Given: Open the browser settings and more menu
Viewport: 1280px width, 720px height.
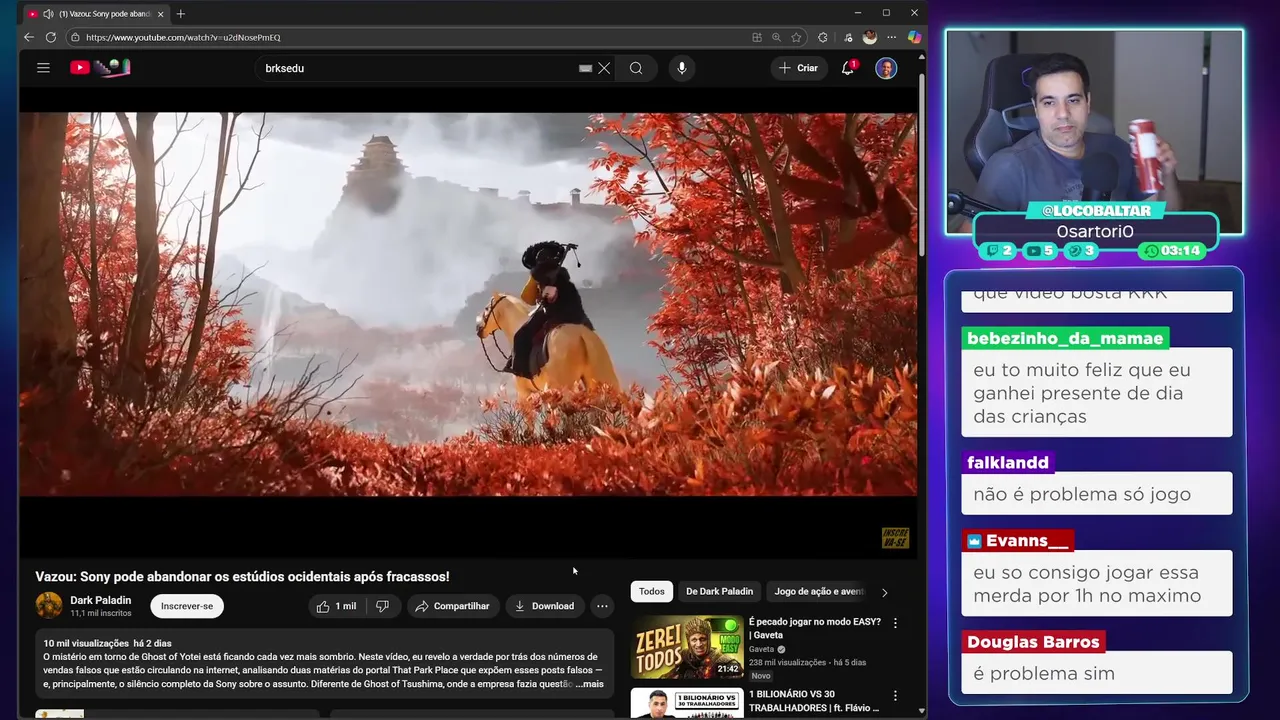Looking at the screenshot, I should tap(892, 37).
